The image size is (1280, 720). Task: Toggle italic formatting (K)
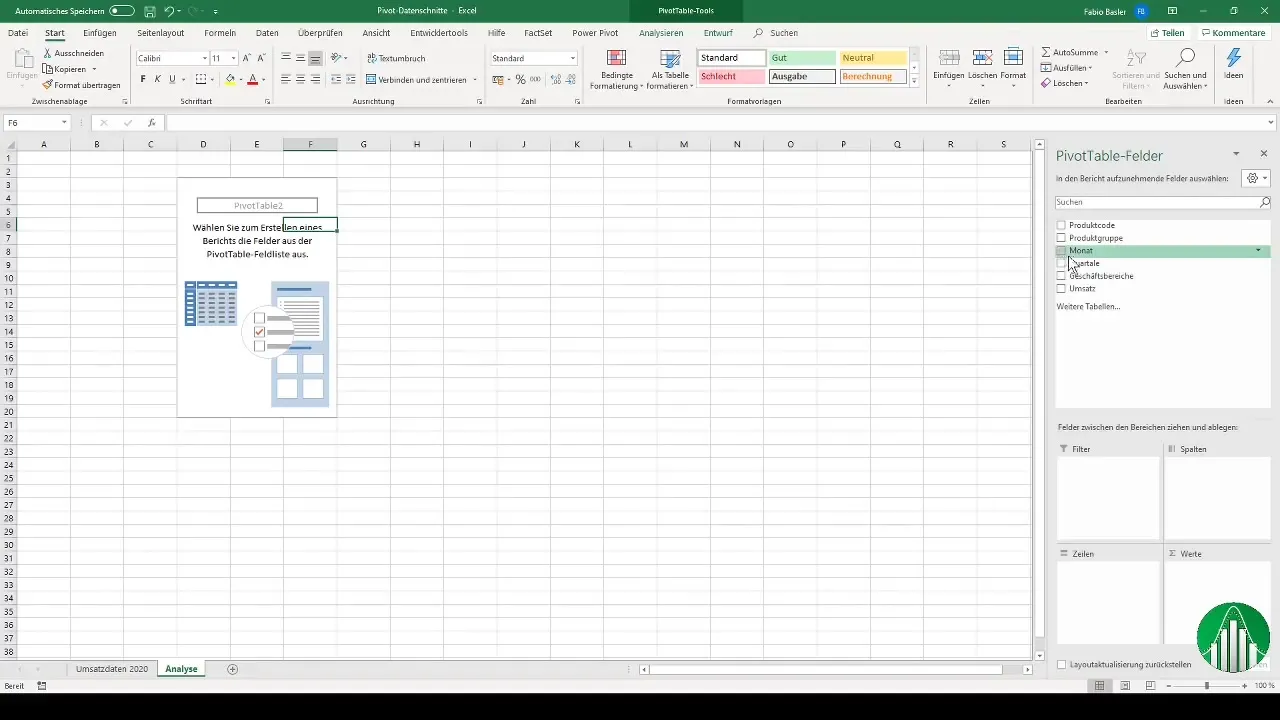pyautogui.click(x=158, y=79)
